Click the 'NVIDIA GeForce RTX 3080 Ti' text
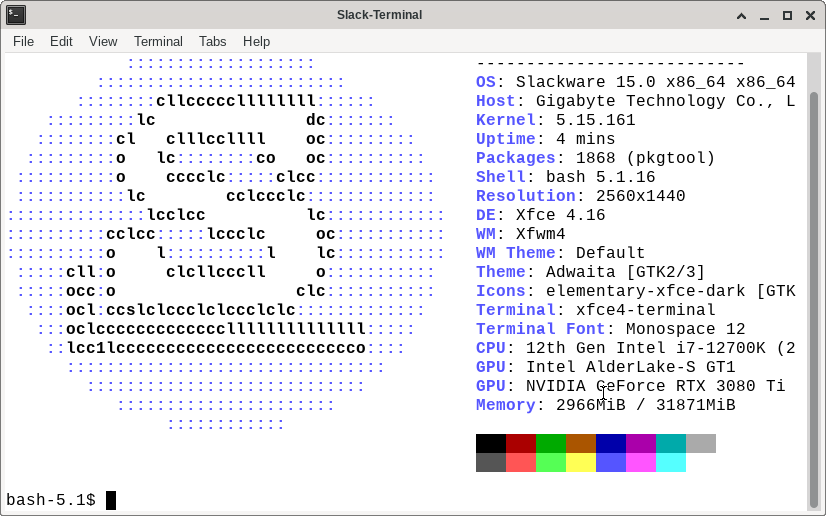 655,385
